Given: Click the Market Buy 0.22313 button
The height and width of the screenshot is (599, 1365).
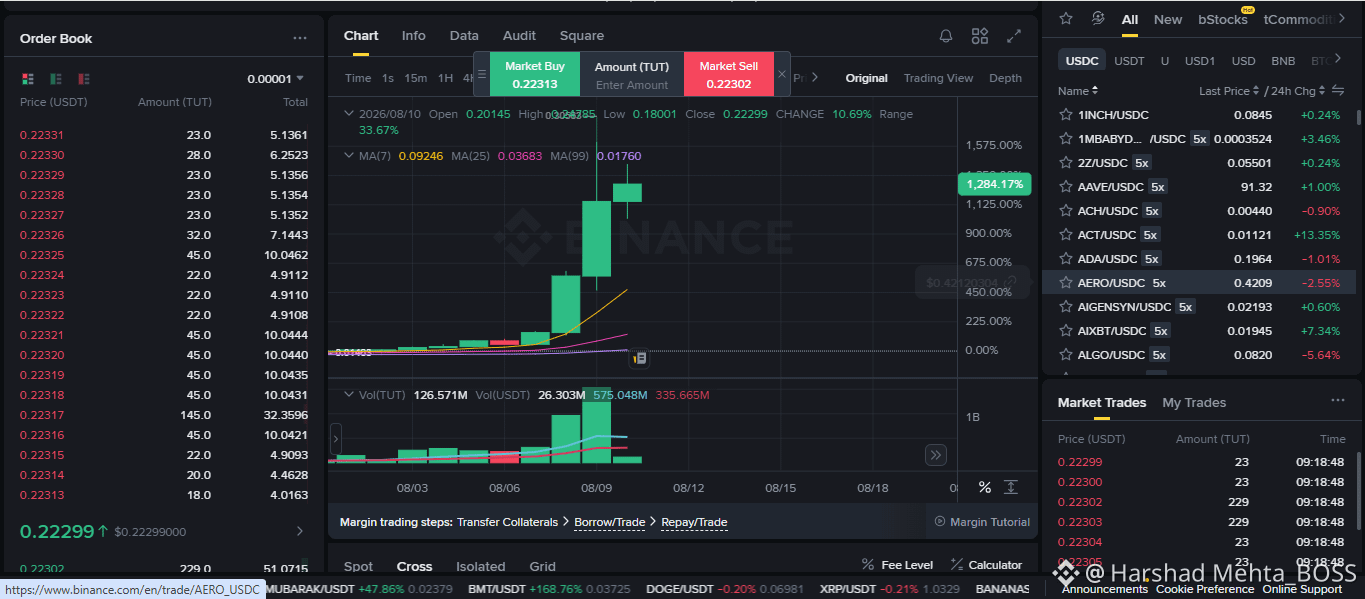Looking at the screenshot, I should tap(534, 75).
